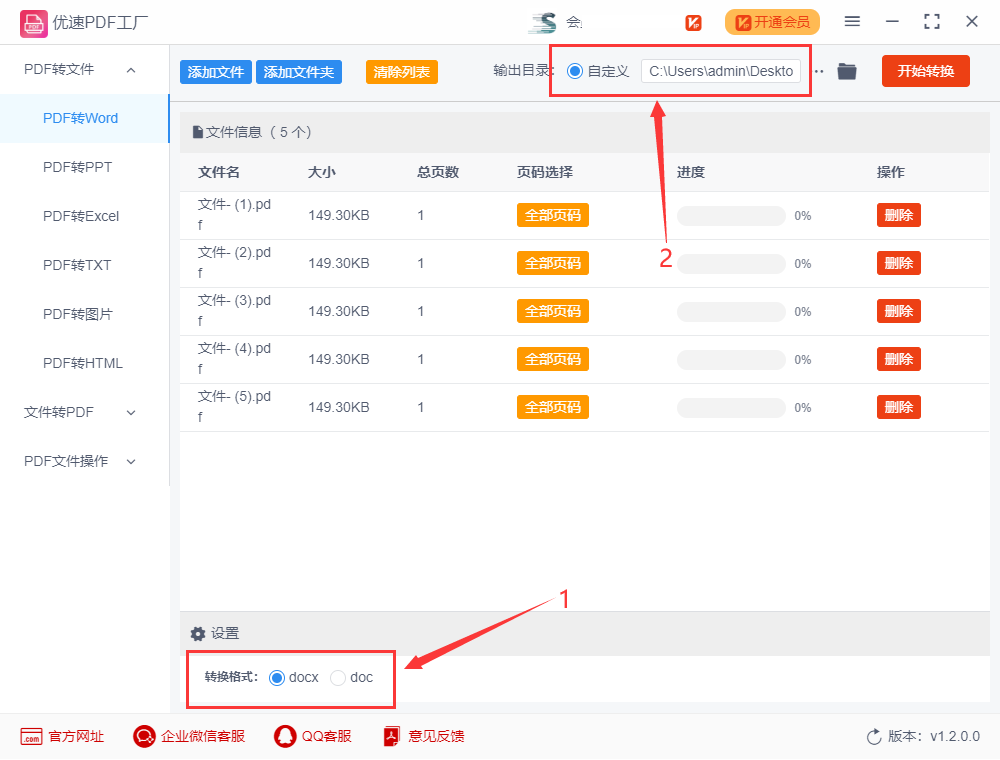Collapse the PDF转文件 section
This screenshot has height=760, width=1000.
[131, 70]
